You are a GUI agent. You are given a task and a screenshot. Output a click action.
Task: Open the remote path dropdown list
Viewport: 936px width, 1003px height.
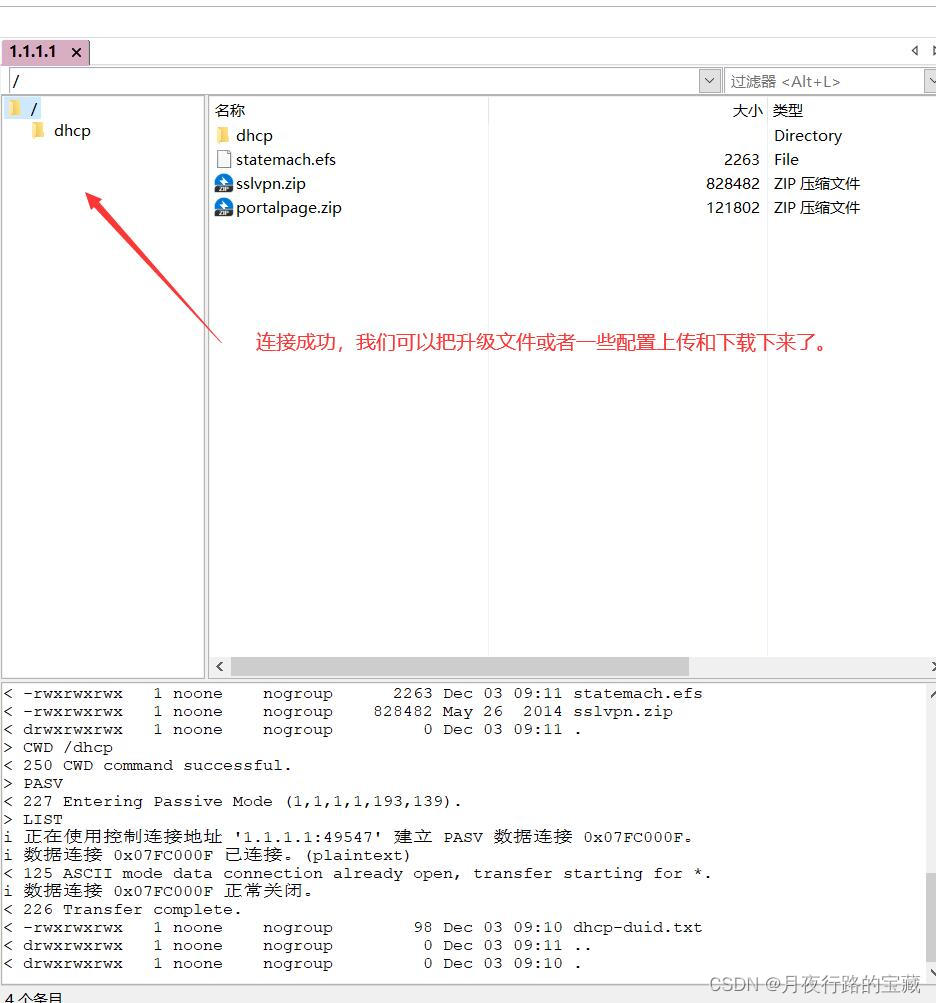709,80
